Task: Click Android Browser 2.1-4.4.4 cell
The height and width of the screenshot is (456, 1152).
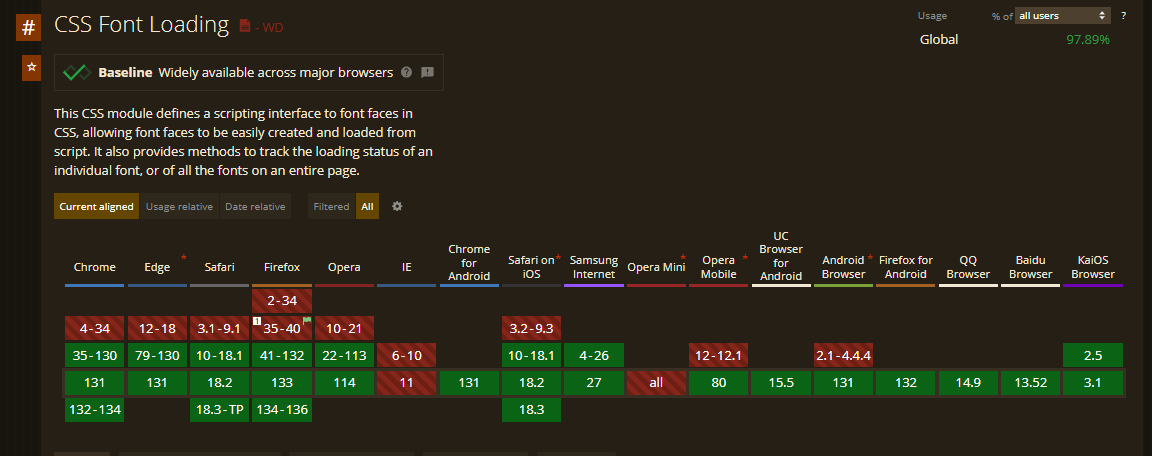Action: [843, 355]
